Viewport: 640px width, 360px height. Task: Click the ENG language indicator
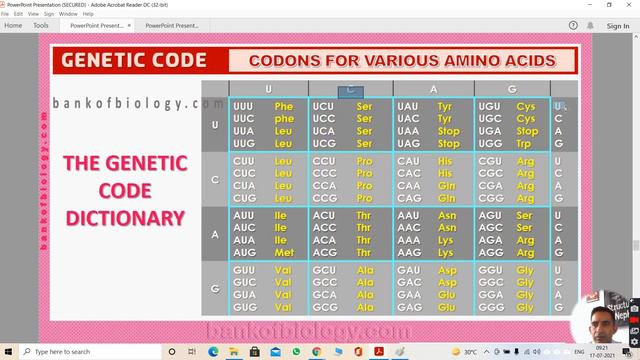point(579,352)
